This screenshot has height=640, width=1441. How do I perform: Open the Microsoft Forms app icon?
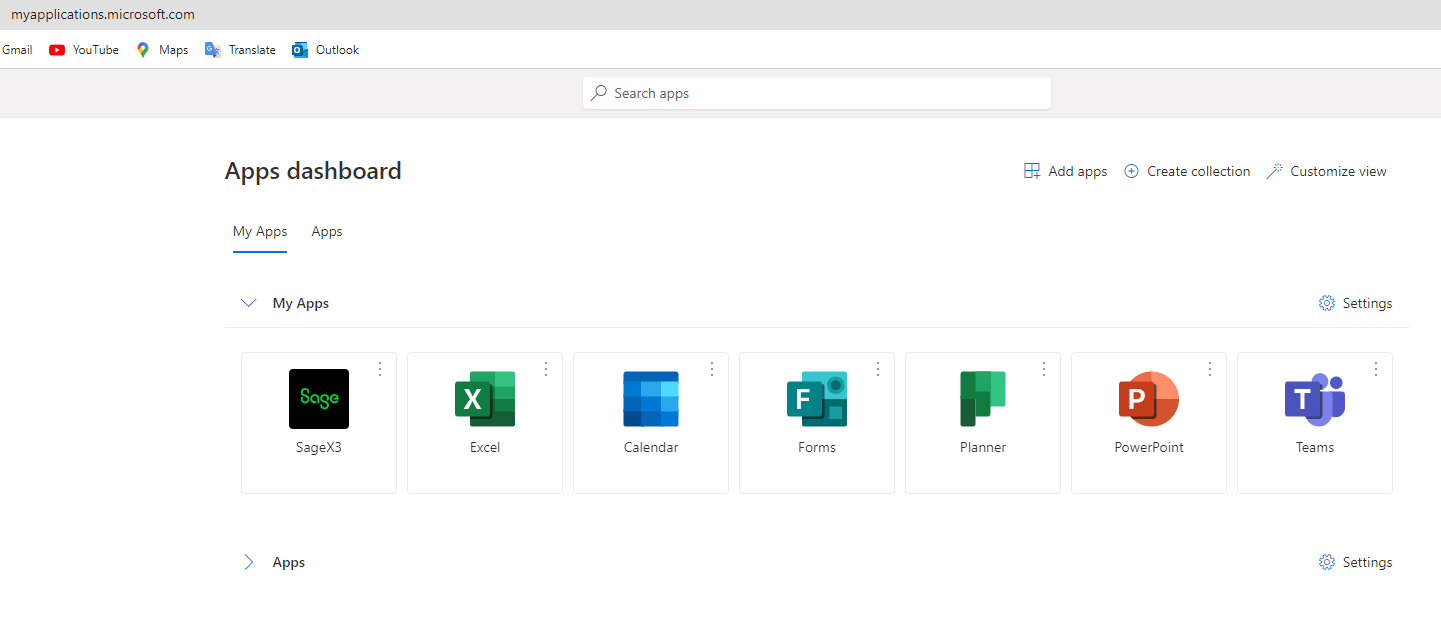(817, 399)
